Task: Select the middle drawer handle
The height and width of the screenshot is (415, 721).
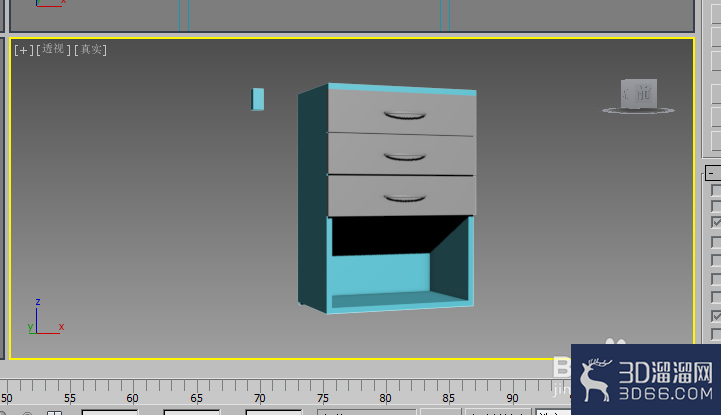Action: click(404, 157)
